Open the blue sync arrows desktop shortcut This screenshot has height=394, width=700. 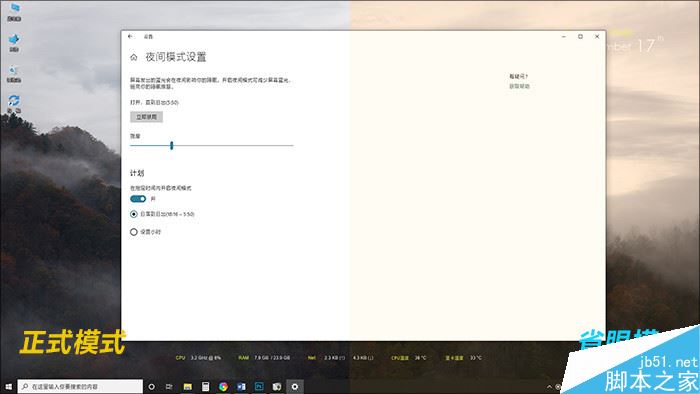(x=14, y=104)
